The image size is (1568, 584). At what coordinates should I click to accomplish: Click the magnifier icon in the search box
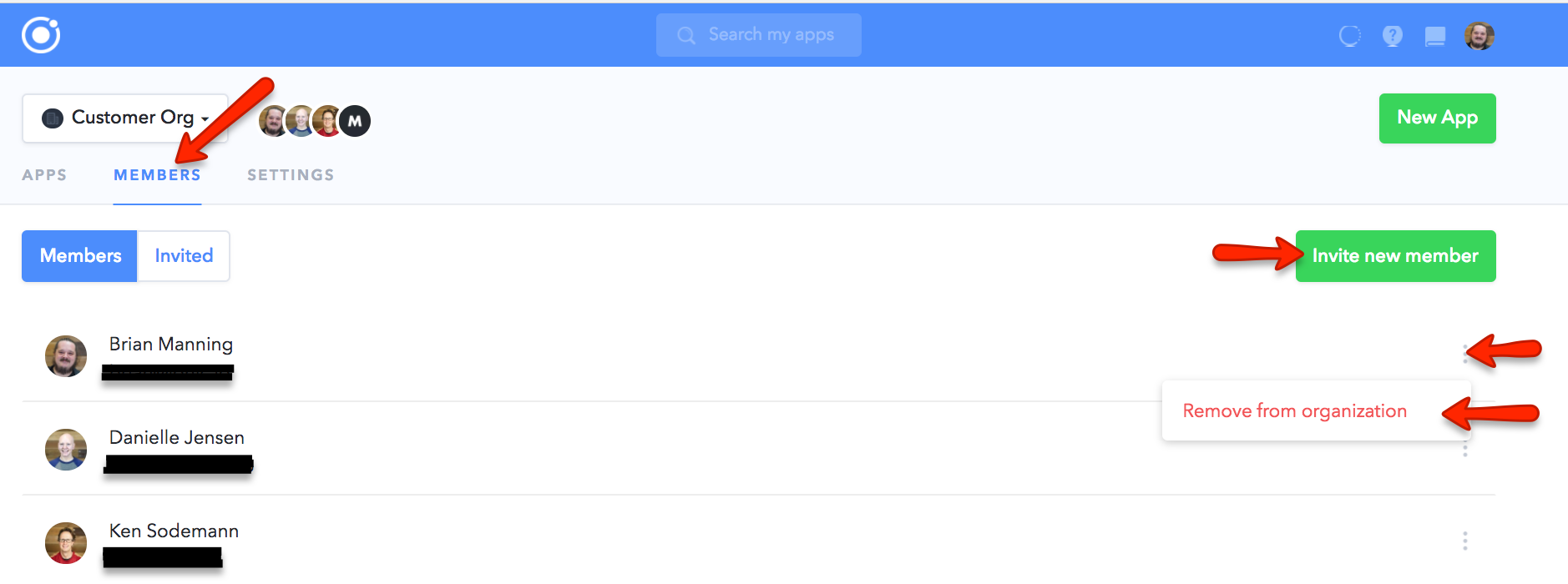coord(686,35)
